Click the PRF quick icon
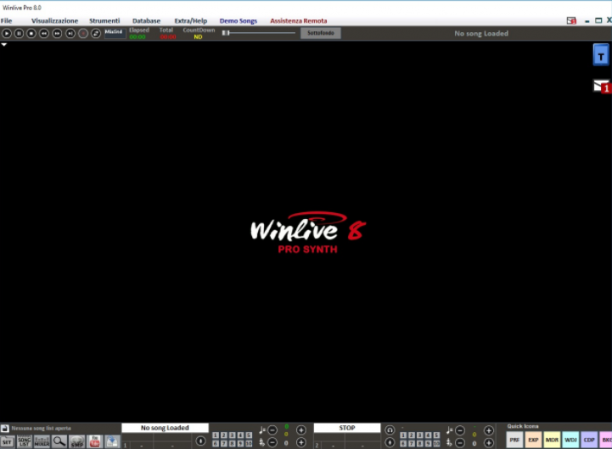 (514, 440)
